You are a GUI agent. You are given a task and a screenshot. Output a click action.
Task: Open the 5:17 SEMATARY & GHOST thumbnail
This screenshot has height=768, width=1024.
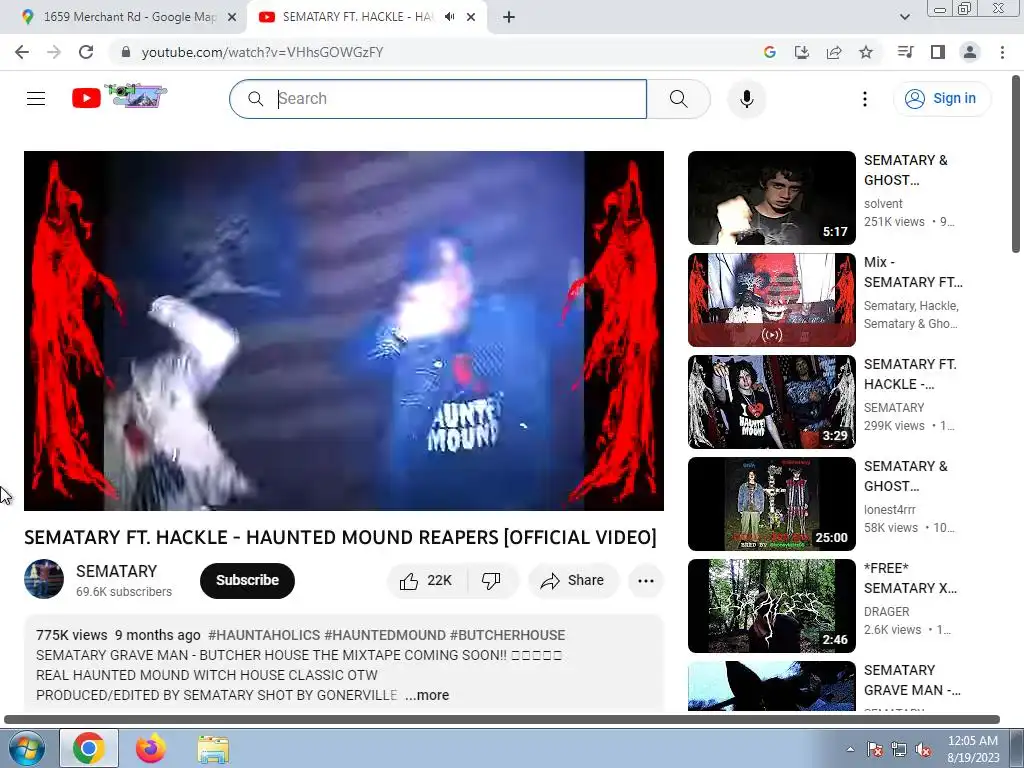tap(771, 198)
